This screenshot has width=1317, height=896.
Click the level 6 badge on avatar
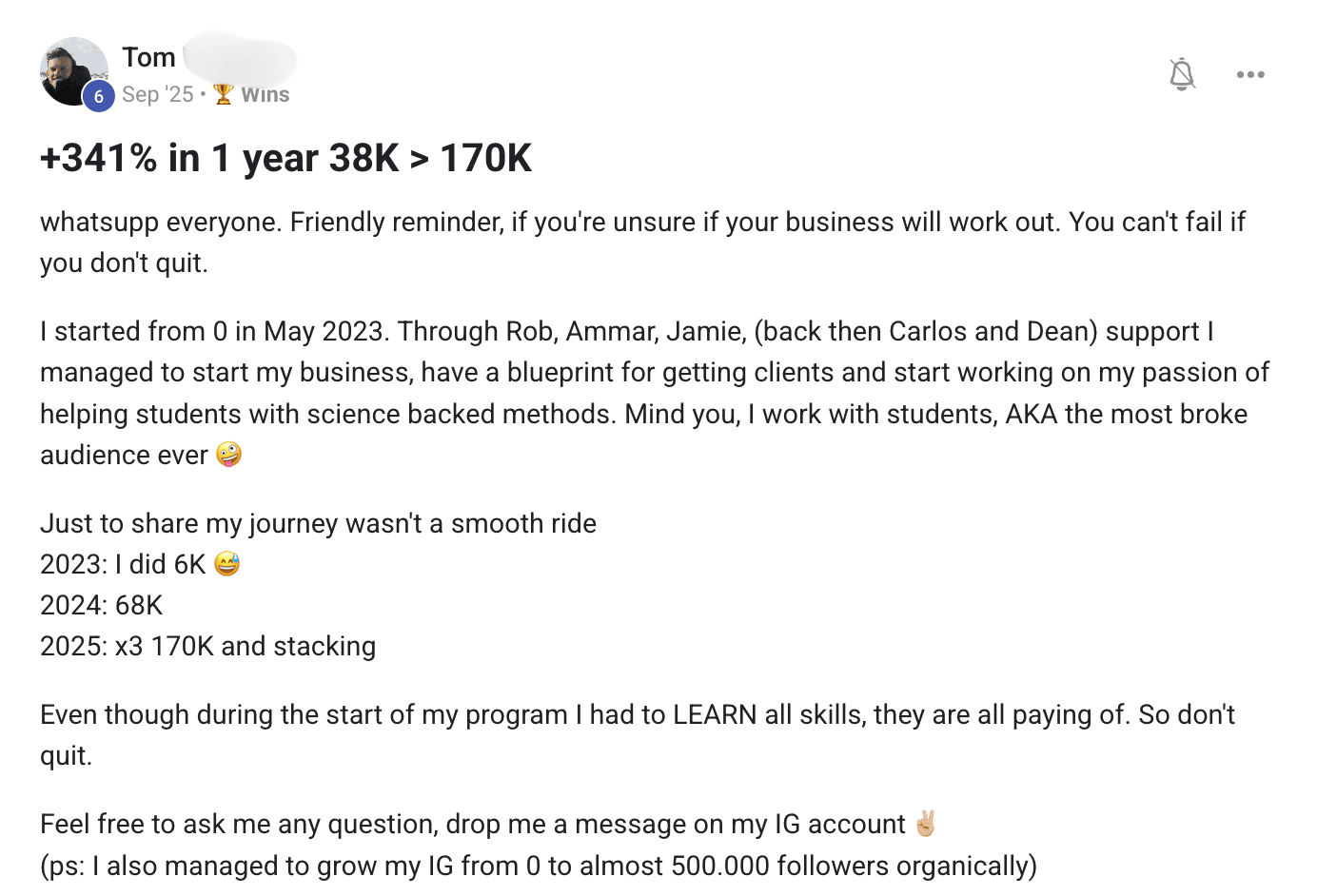coord(99,96)
